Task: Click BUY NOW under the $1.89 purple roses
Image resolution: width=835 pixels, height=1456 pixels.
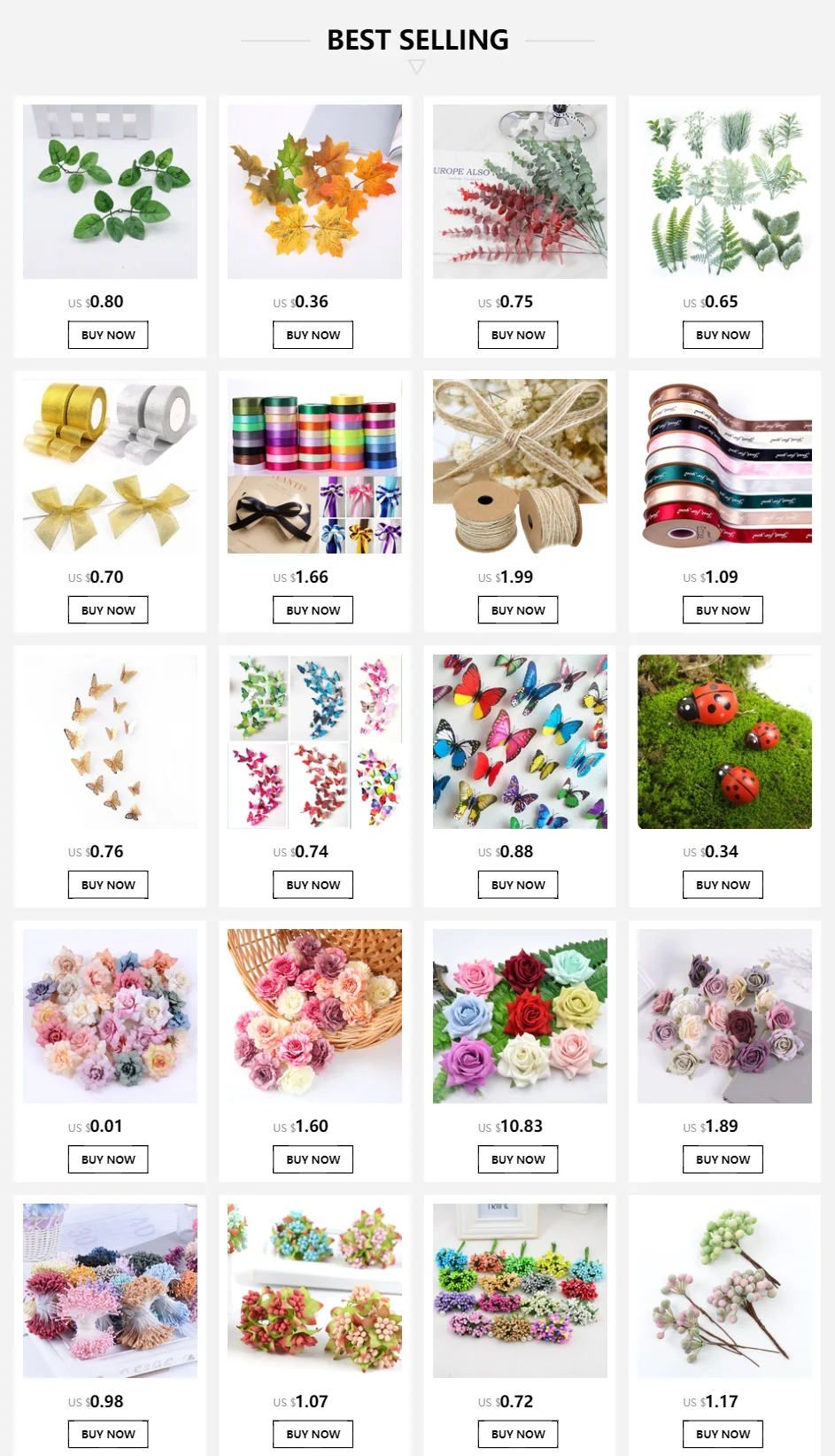Action: (x=723, y=1159)
